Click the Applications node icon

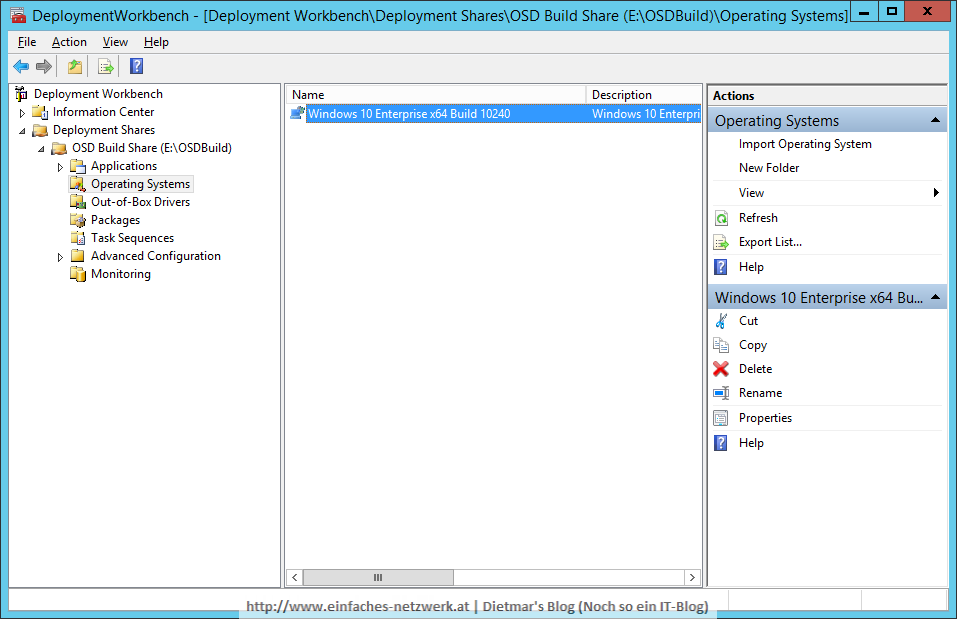pos(78,166)
